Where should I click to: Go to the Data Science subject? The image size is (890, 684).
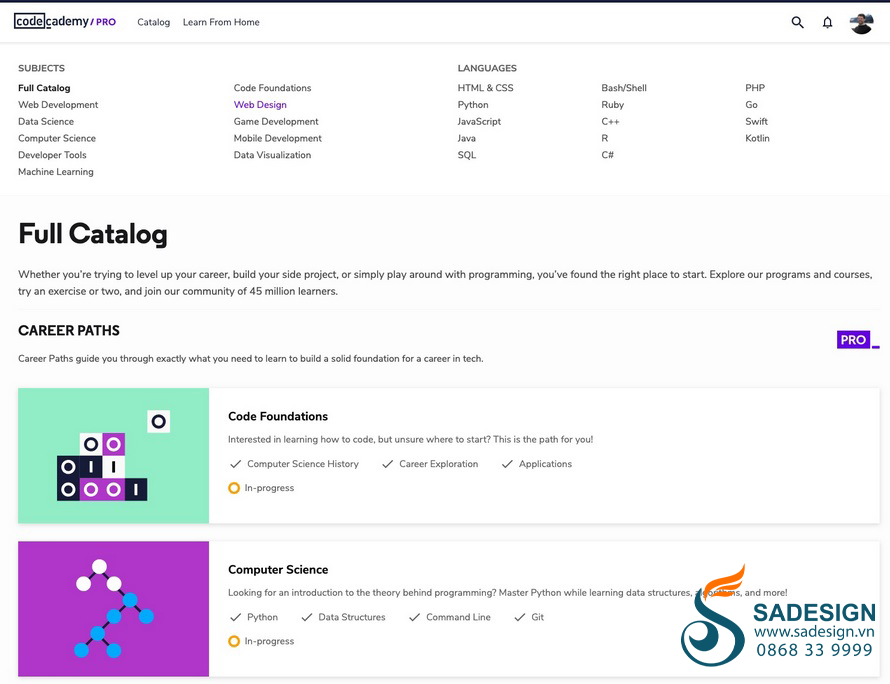click(46, 121)
